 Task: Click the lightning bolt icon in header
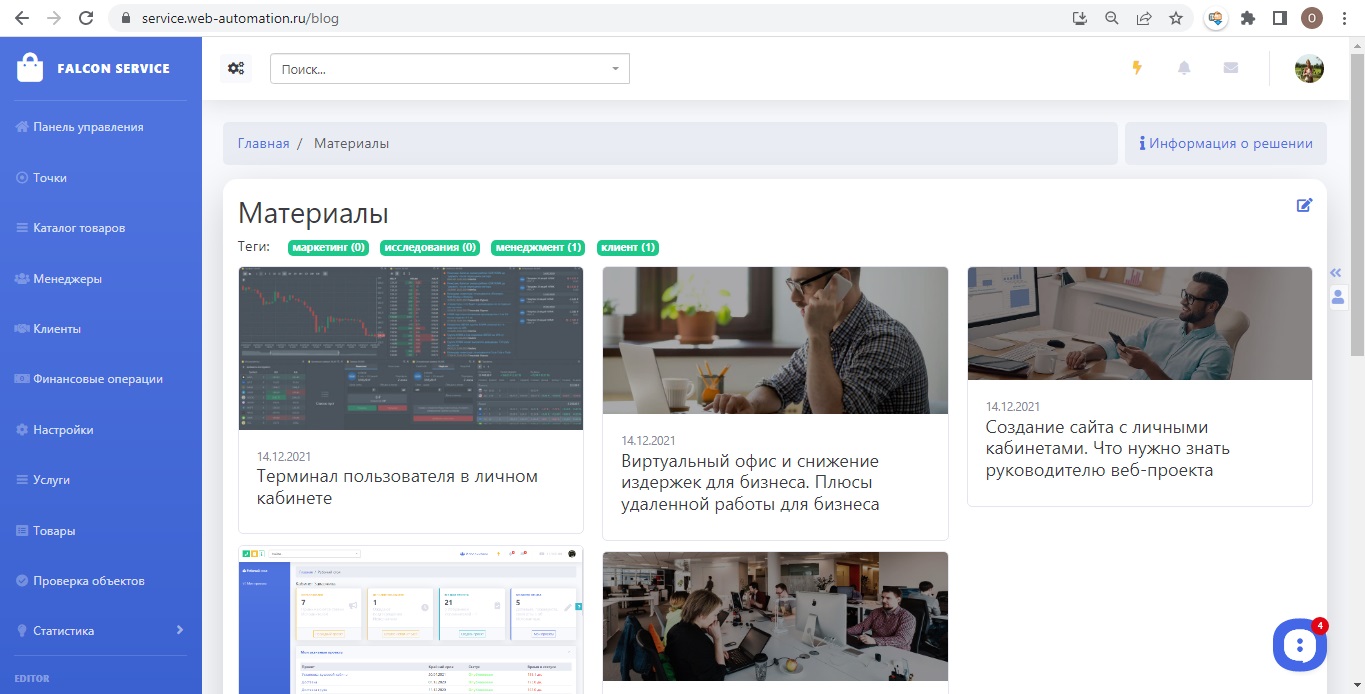(x=1136, y=68)
